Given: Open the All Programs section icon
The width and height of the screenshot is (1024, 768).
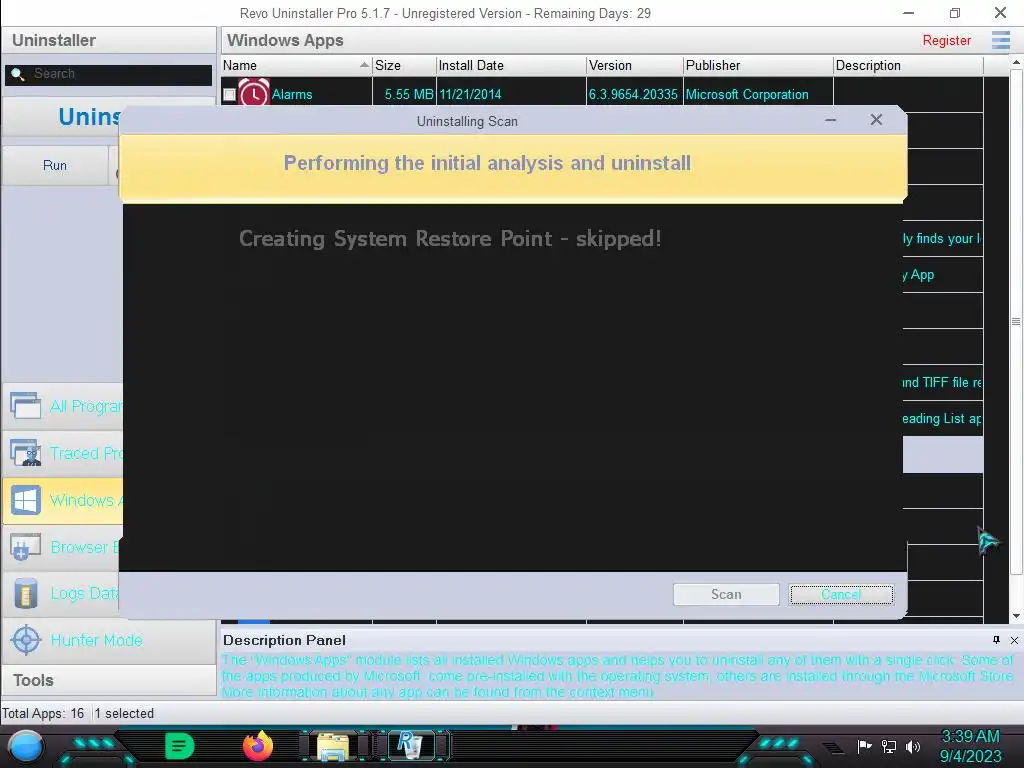Looking at the screenshot, I should click(25, 406).
